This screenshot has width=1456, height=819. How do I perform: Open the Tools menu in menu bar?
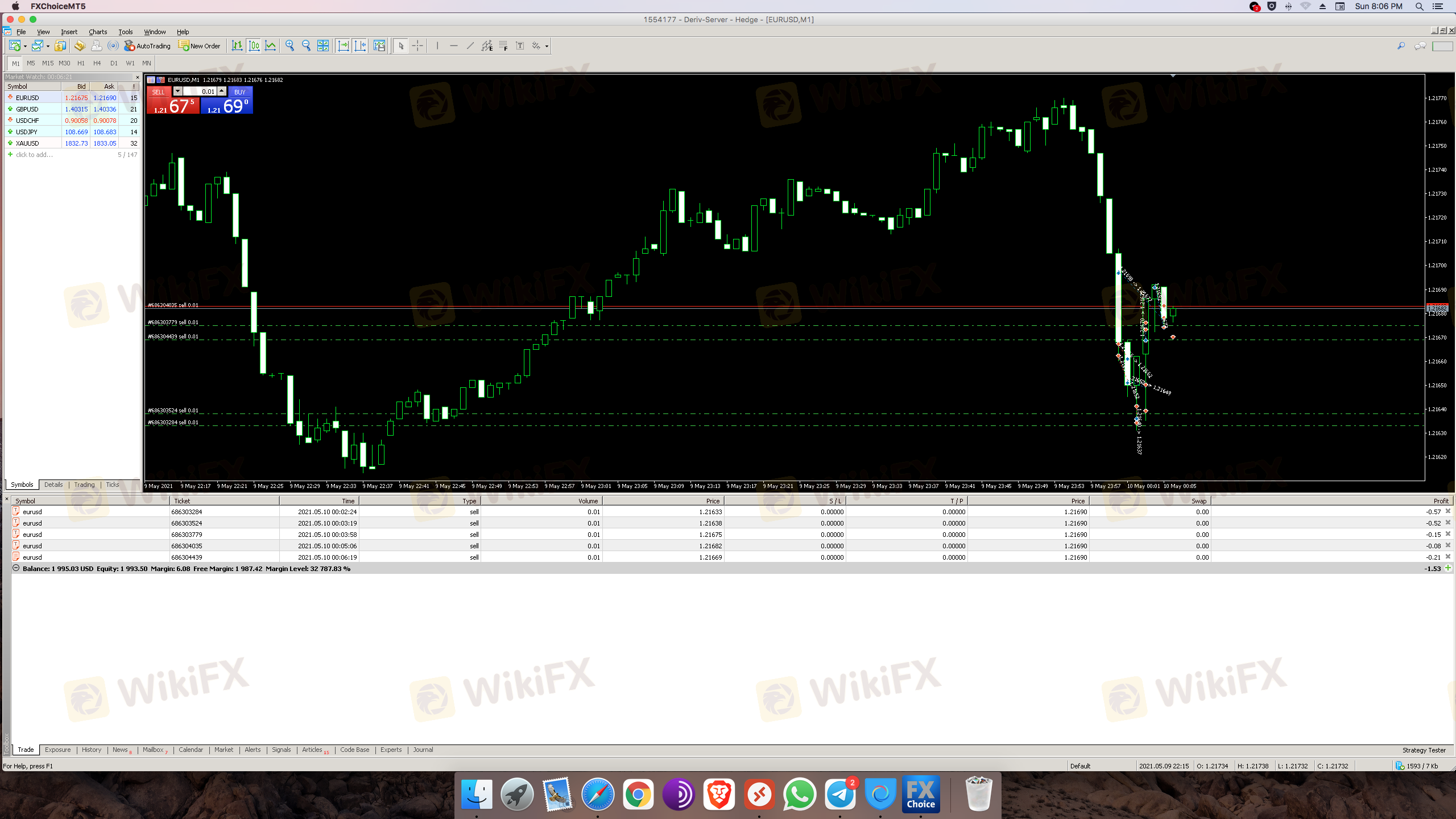(125, 31)
